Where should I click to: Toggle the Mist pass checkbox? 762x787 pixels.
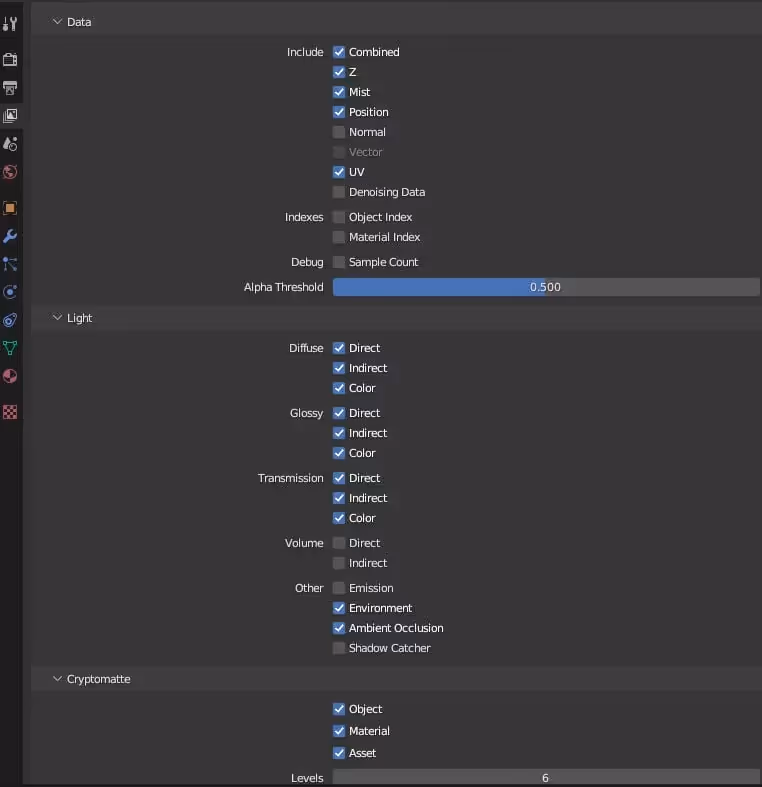coord(339,92)
